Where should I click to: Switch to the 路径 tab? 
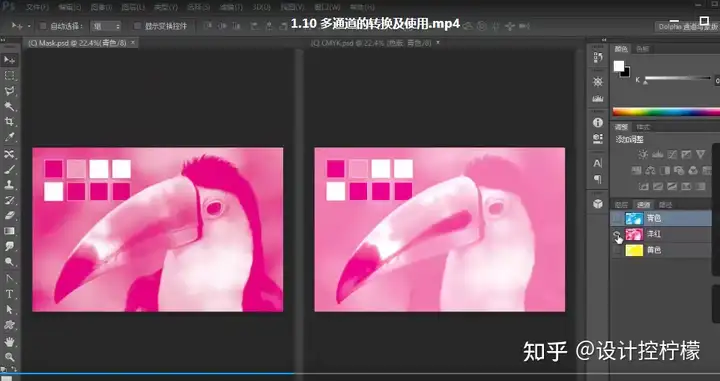pyautogui.click(x=665, y=205)
